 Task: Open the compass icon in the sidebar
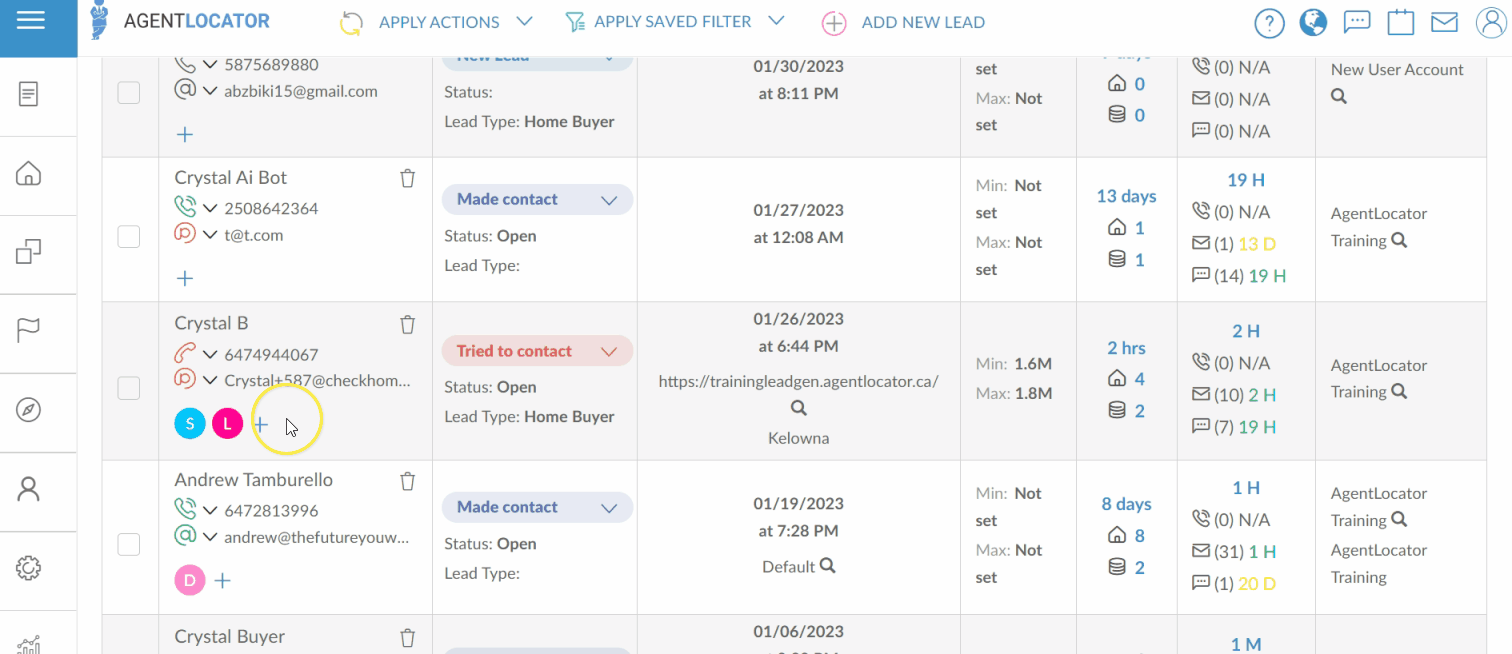pyautogui.click(x=29, y=410)
